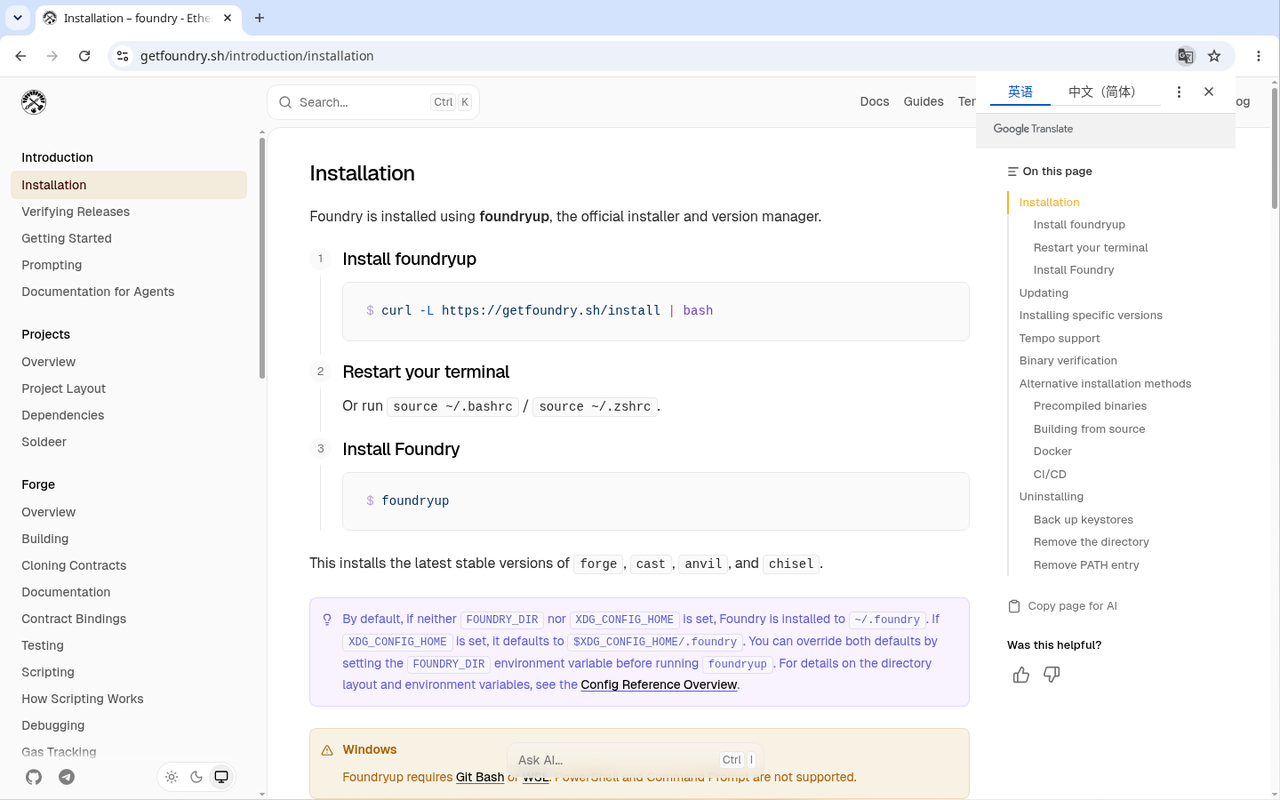
Task: Switch to dark theme moon icon
Action: (196, 777)
